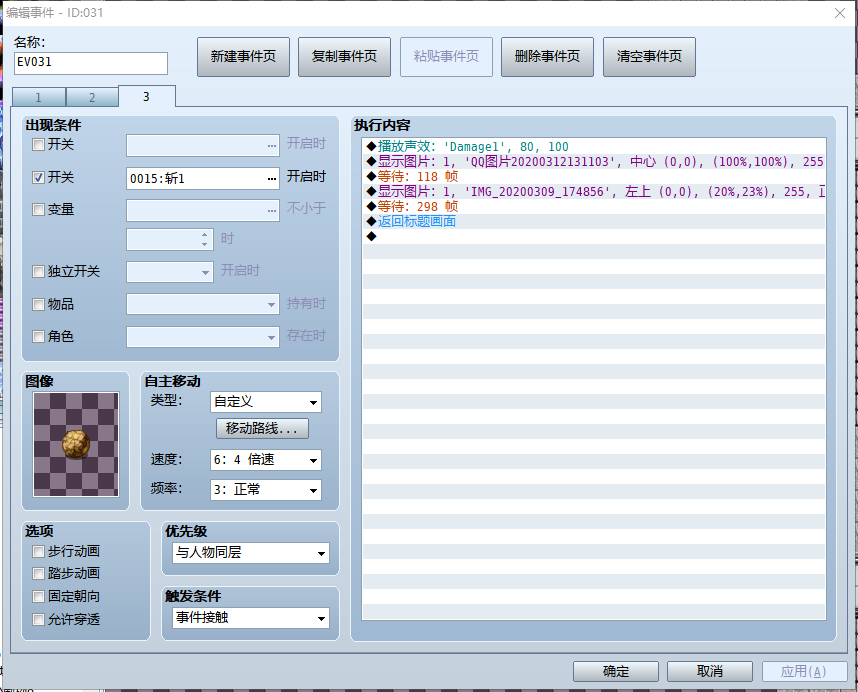Select the 返回标题画面 command line
The image size is (858, 692).
[594, 221]
